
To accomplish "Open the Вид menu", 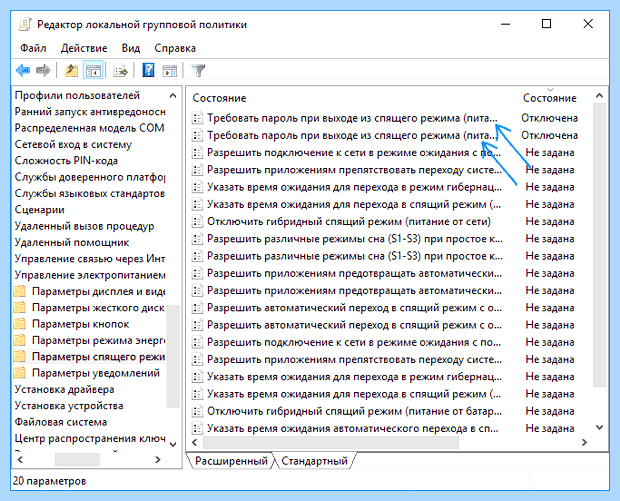I will [131, 48].
